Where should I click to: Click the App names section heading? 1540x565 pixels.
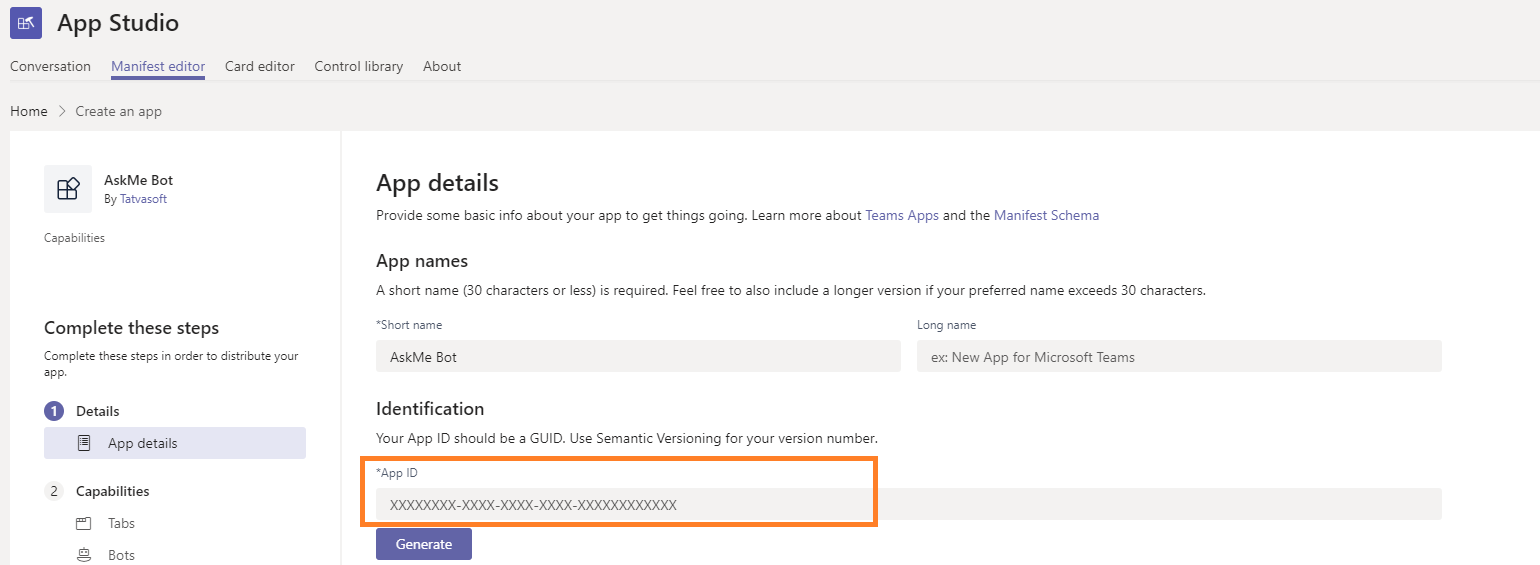coord(422,261)
